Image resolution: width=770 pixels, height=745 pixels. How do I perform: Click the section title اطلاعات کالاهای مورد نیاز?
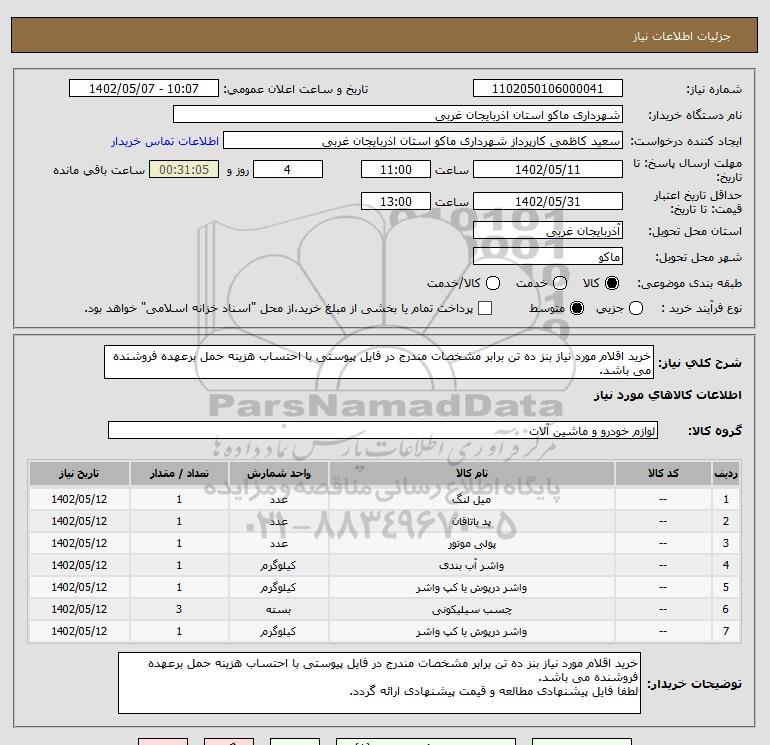point(668,395)
